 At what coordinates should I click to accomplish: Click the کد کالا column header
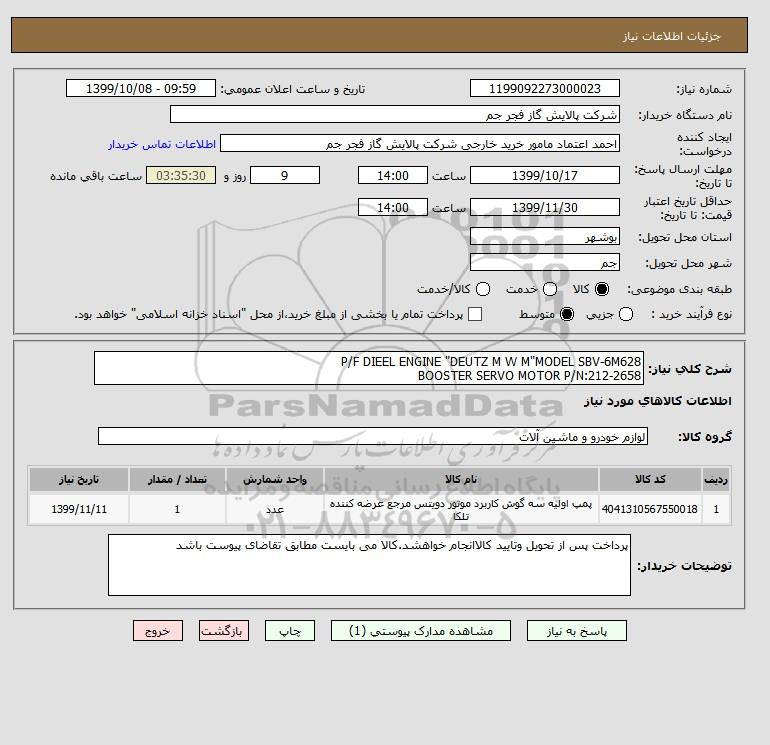(650, 479)
